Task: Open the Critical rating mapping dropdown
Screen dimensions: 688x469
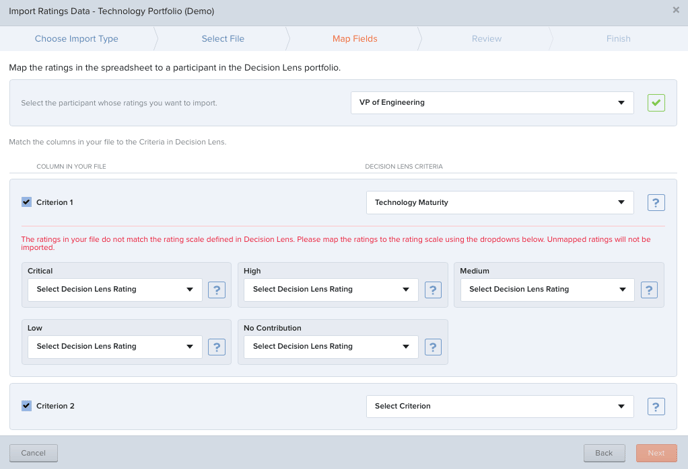Action: pos(115,290)
